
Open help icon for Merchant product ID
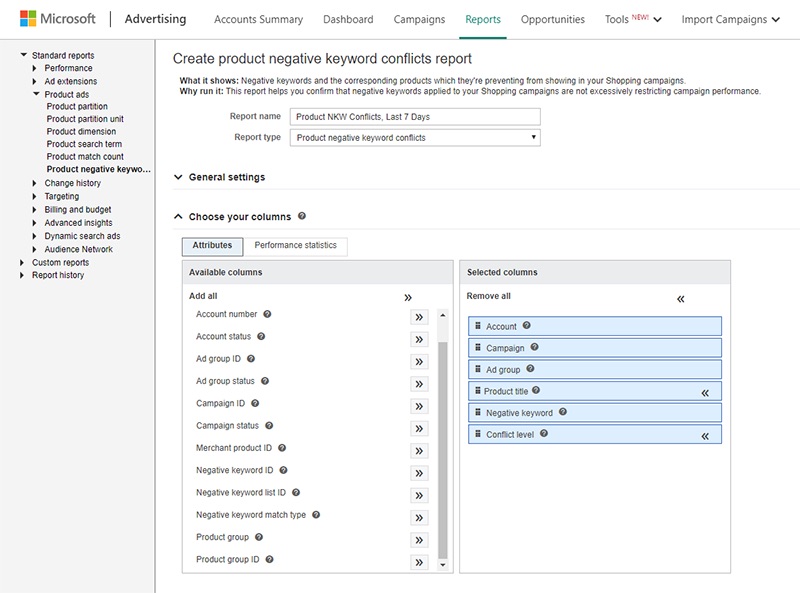(x=282, y=448)
